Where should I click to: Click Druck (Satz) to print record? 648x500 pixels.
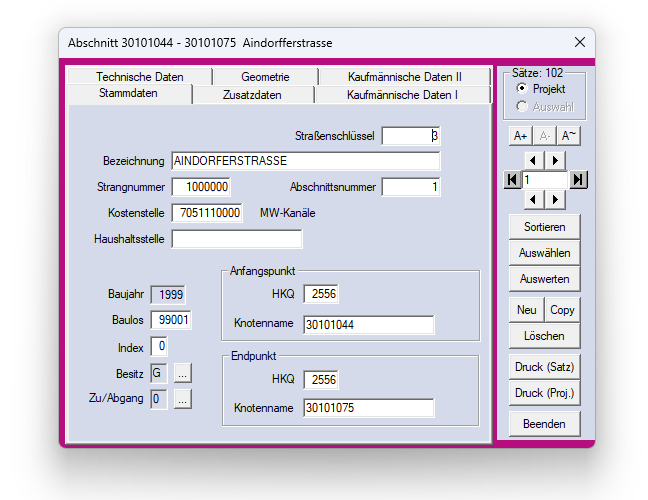pos(545,367)
